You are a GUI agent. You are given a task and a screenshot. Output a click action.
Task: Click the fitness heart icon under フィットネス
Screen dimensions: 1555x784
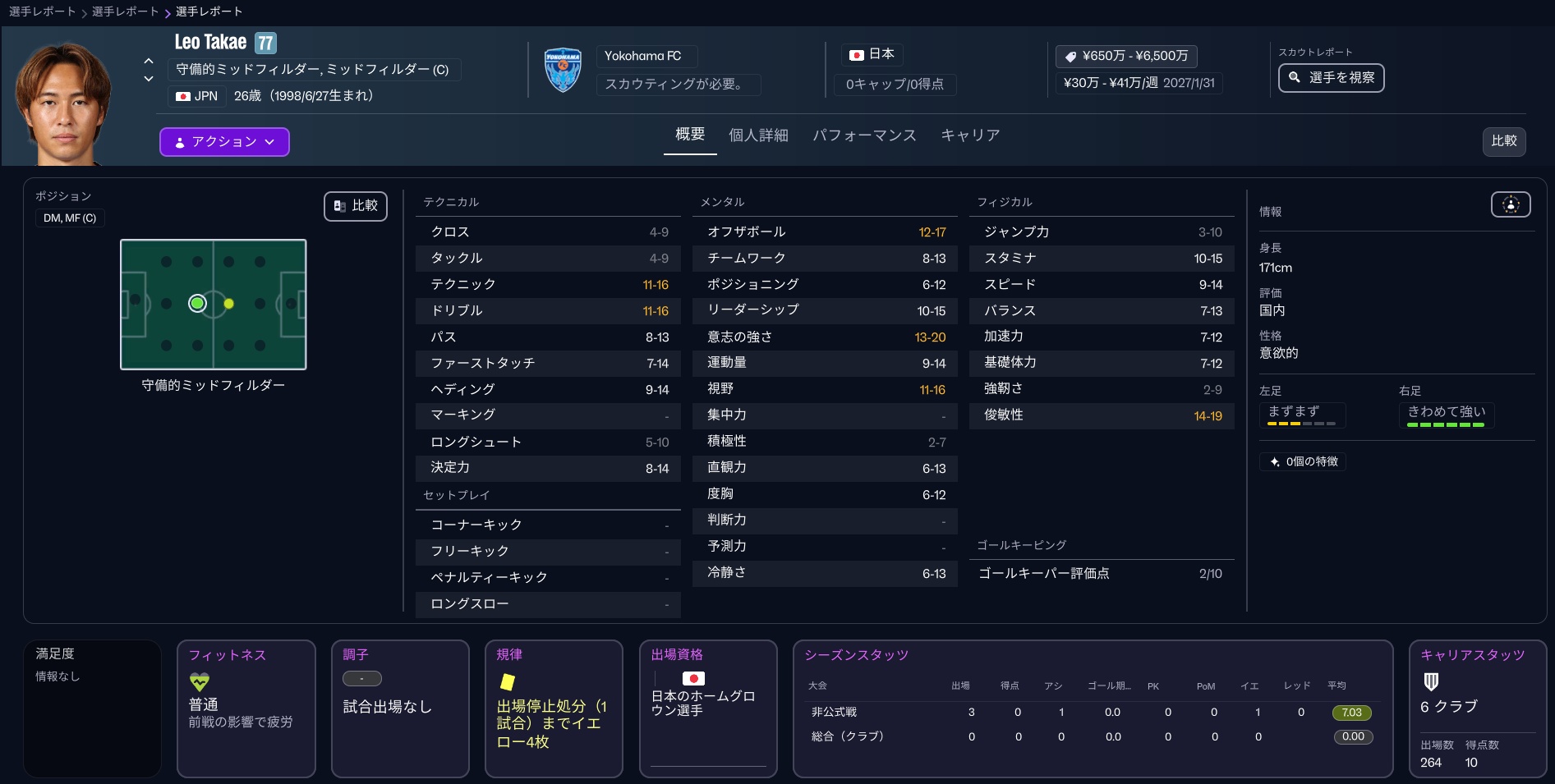click(x=200, y=681)
